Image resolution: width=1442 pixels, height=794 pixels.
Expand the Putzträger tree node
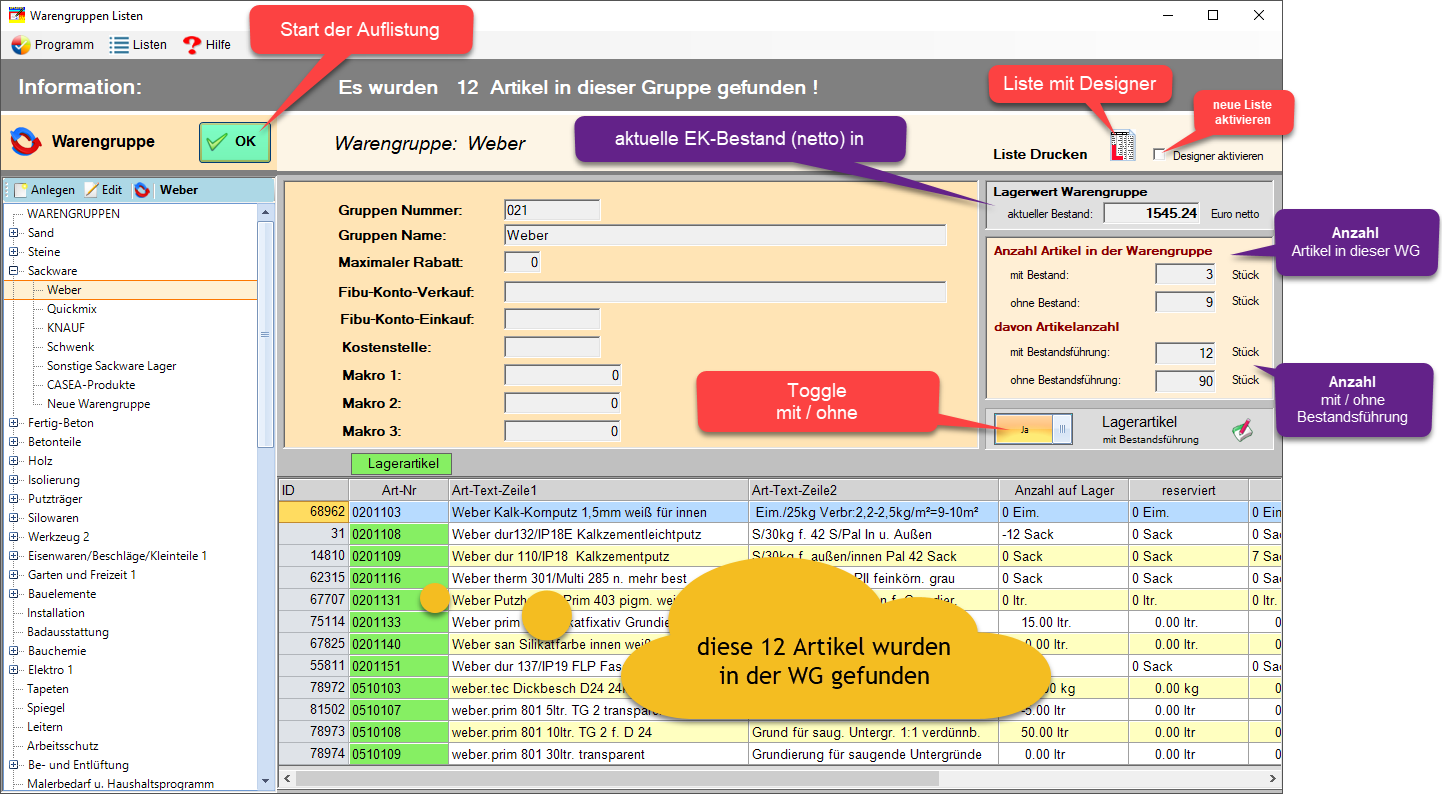tap(14, 499)
